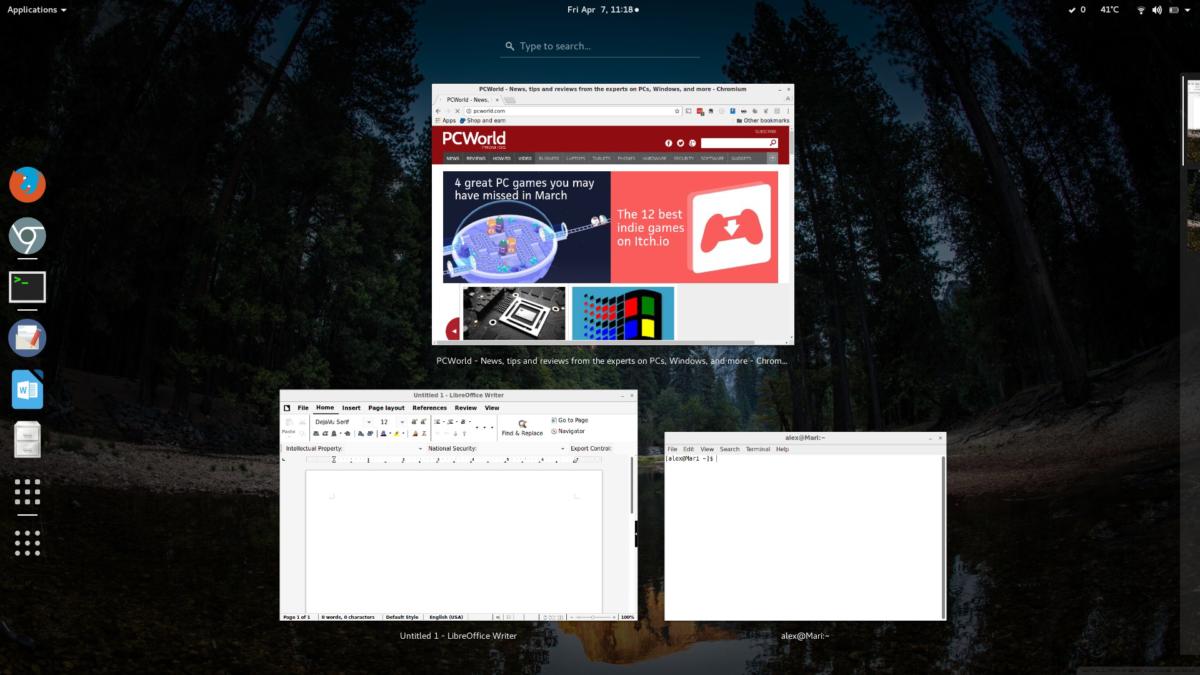Click the PCWorld Twitter icon
1200x675 pixels.
[x=680, y=143]
